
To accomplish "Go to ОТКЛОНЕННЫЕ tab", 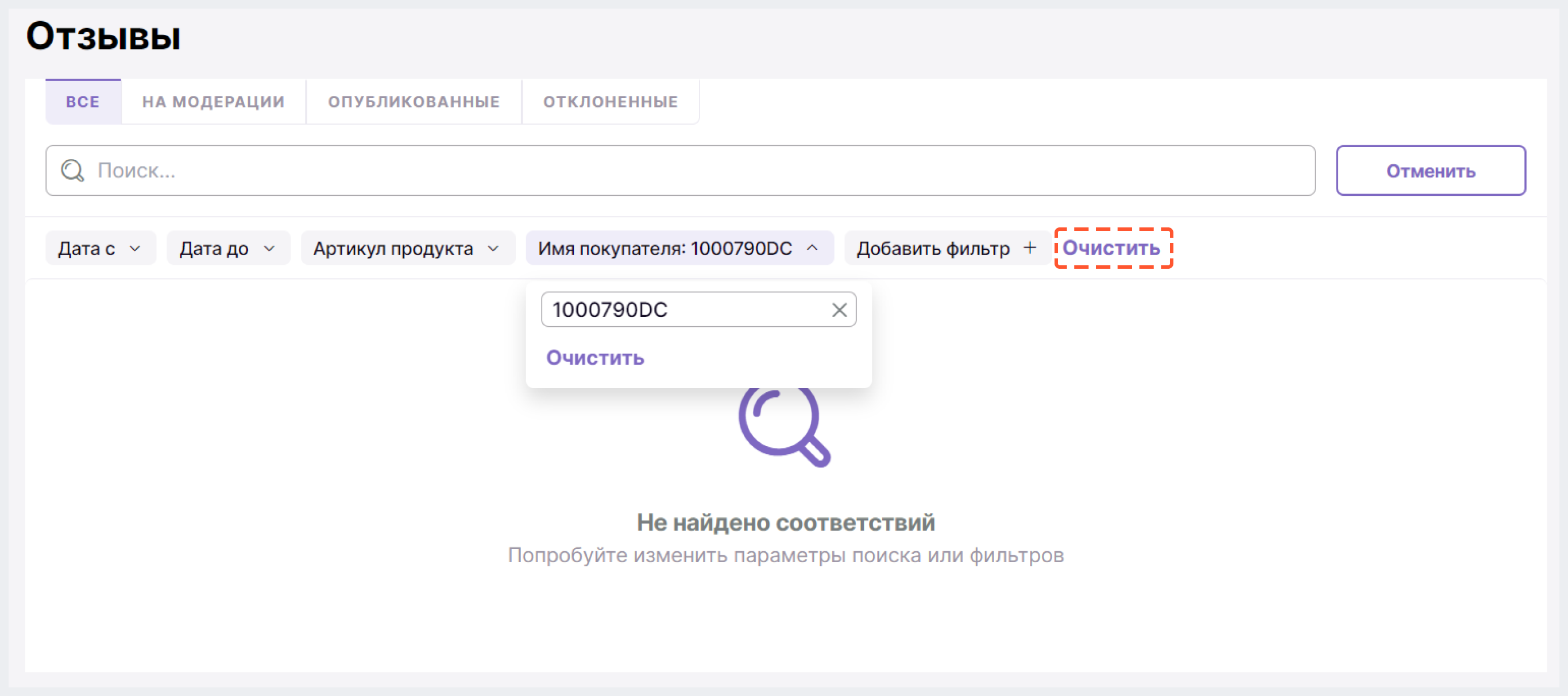I will click(x=611, y=102).
